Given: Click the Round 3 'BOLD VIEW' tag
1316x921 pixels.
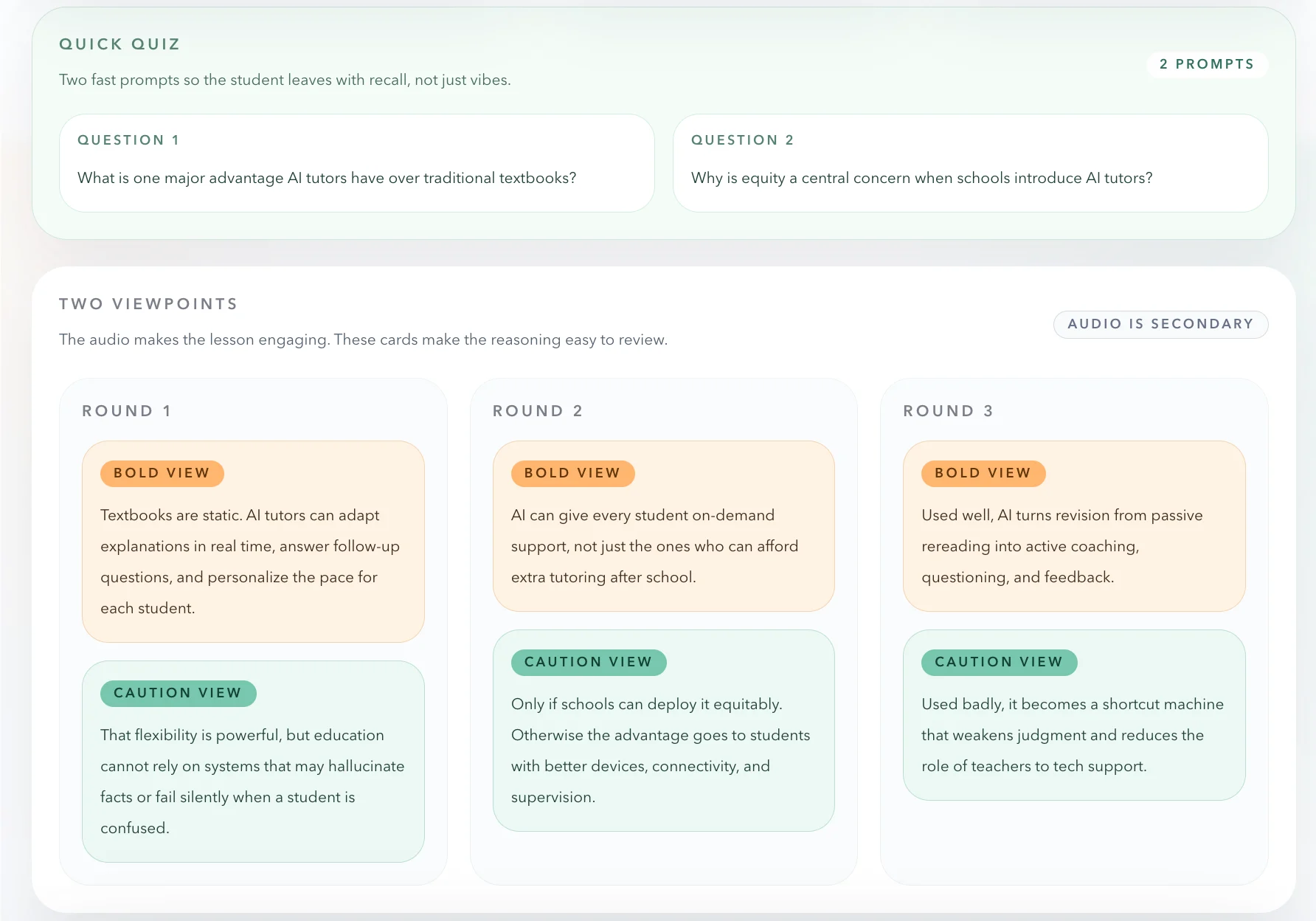Looking at the screenshot, I should pos(983,473).
